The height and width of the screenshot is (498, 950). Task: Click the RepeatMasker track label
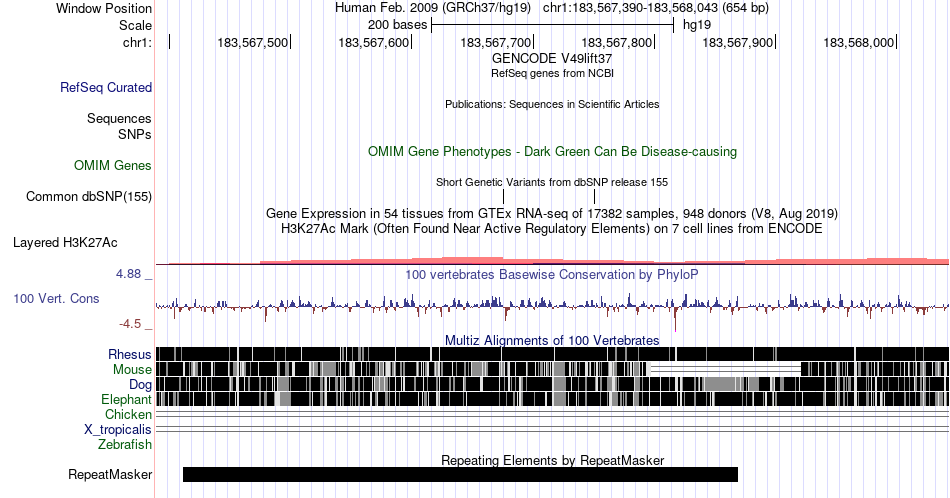coord(110,474)
